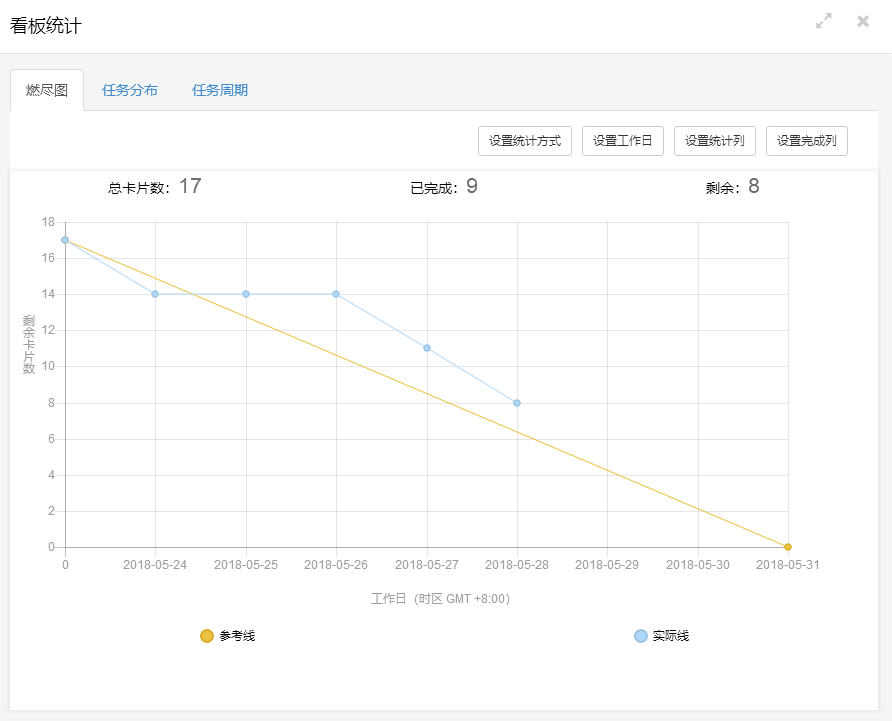Click the 参考线 legend label
This screenshot has width=892, height=721.
237,636
